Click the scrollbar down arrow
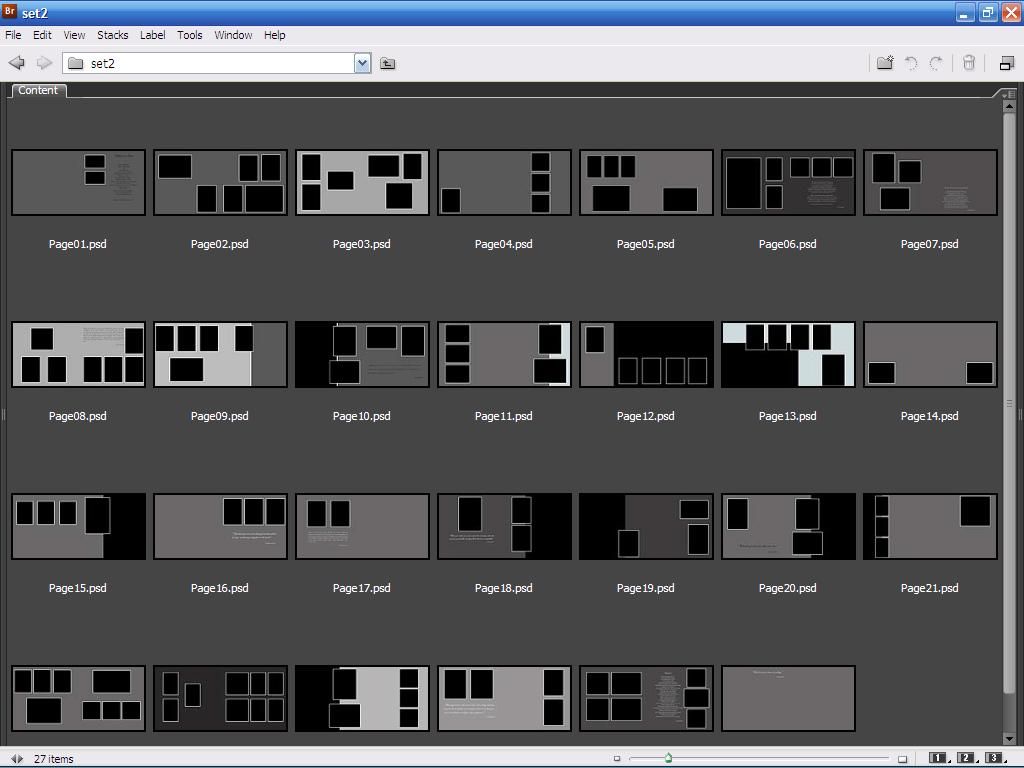The width and height of the screenshot is (1024, 768). click(x=1009, y=739)
